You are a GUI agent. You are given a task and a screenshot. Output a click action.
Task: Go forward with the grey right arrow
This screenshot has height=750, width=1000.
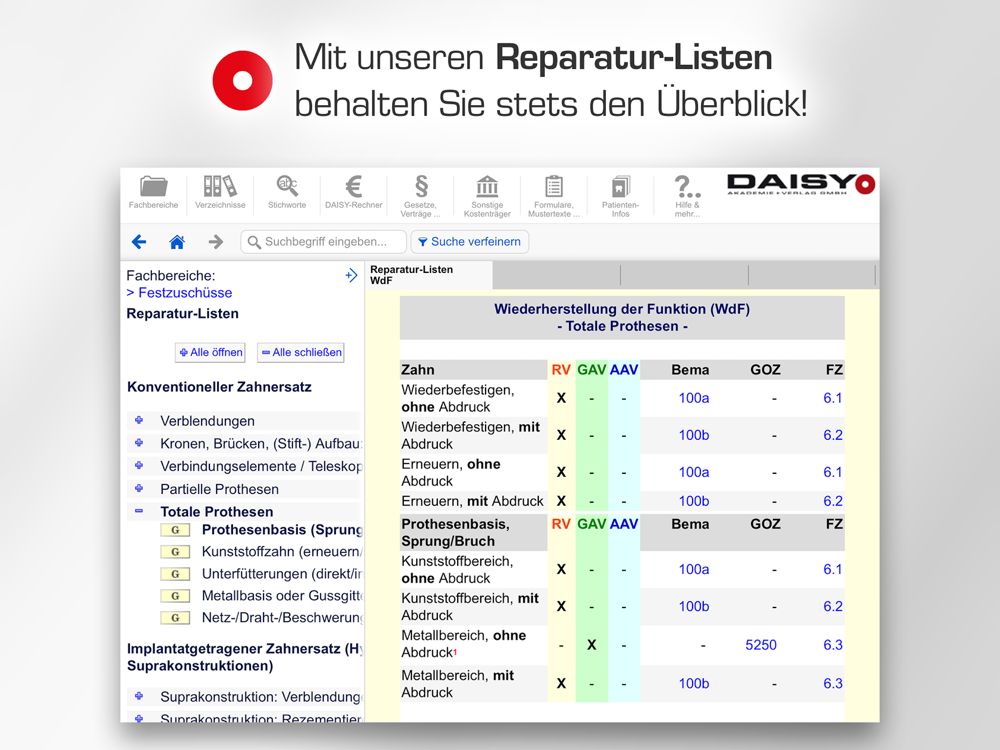coord(216,242)
